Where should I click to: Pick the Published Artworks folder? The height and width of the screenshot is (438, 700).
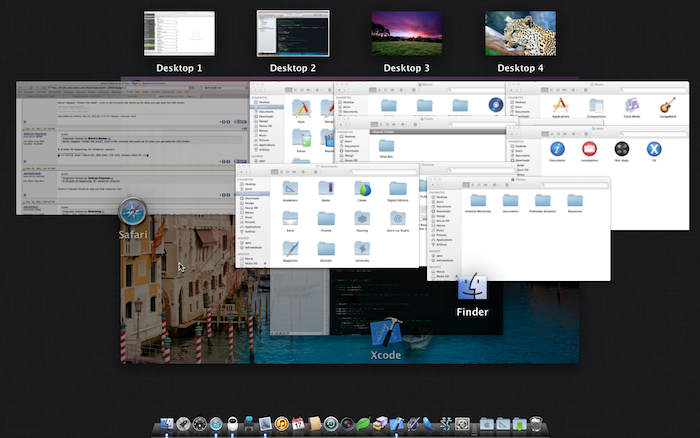[541, 200]
